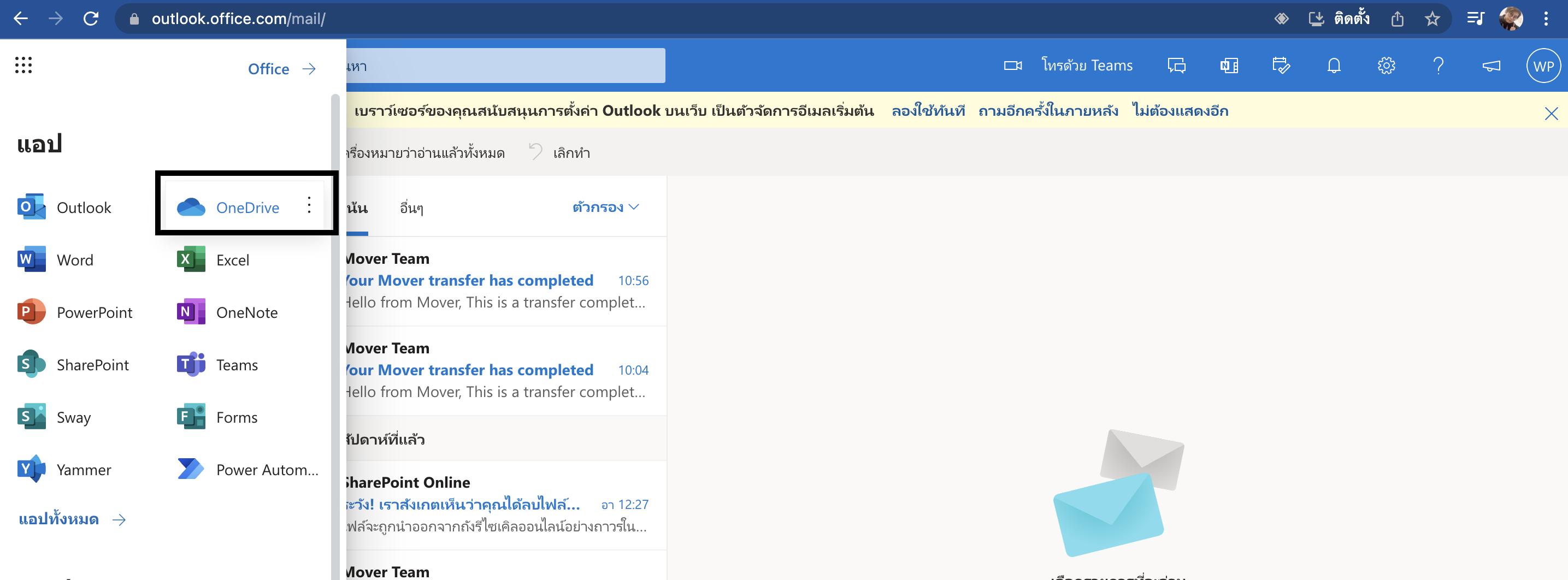
Task: Click the try-it-now link in the banner
Action: [x=928, y=111]
